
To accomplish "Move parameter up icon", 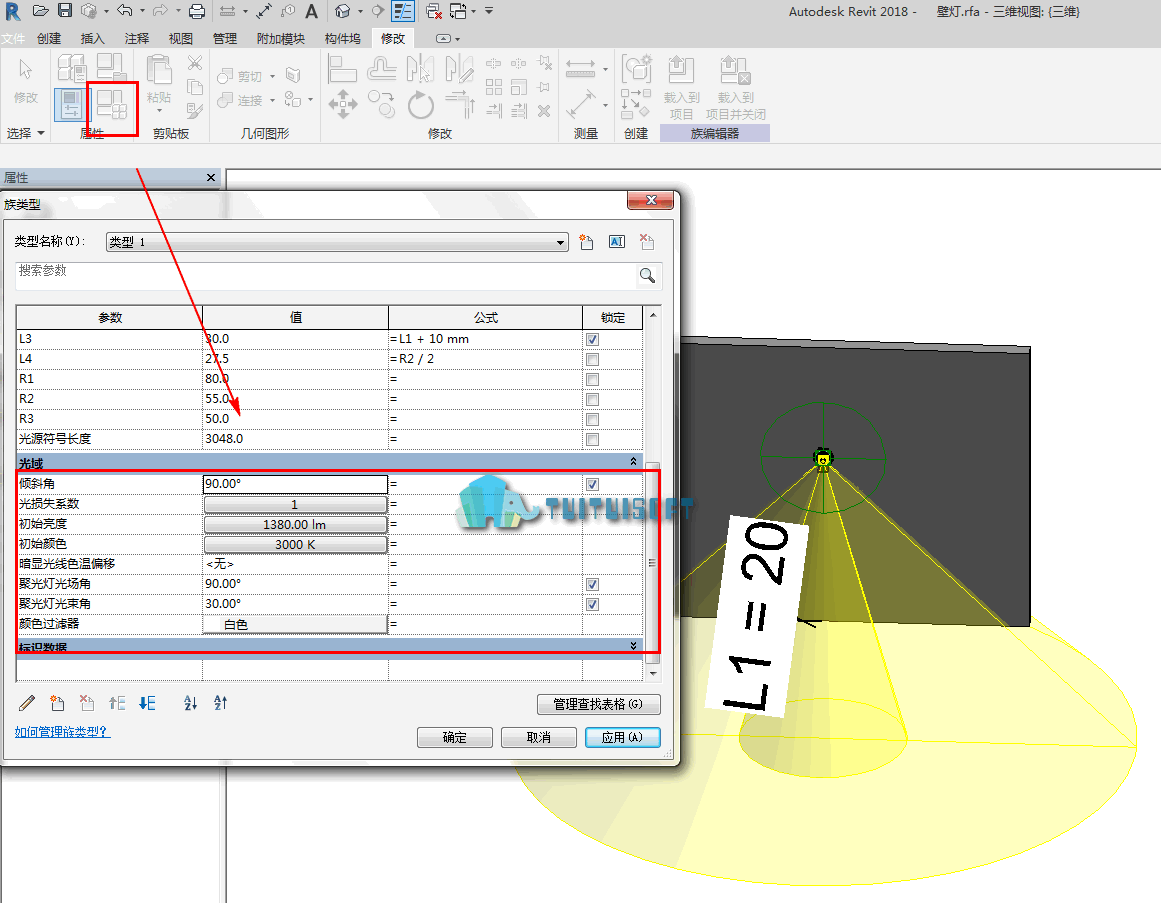I will 117,703.
